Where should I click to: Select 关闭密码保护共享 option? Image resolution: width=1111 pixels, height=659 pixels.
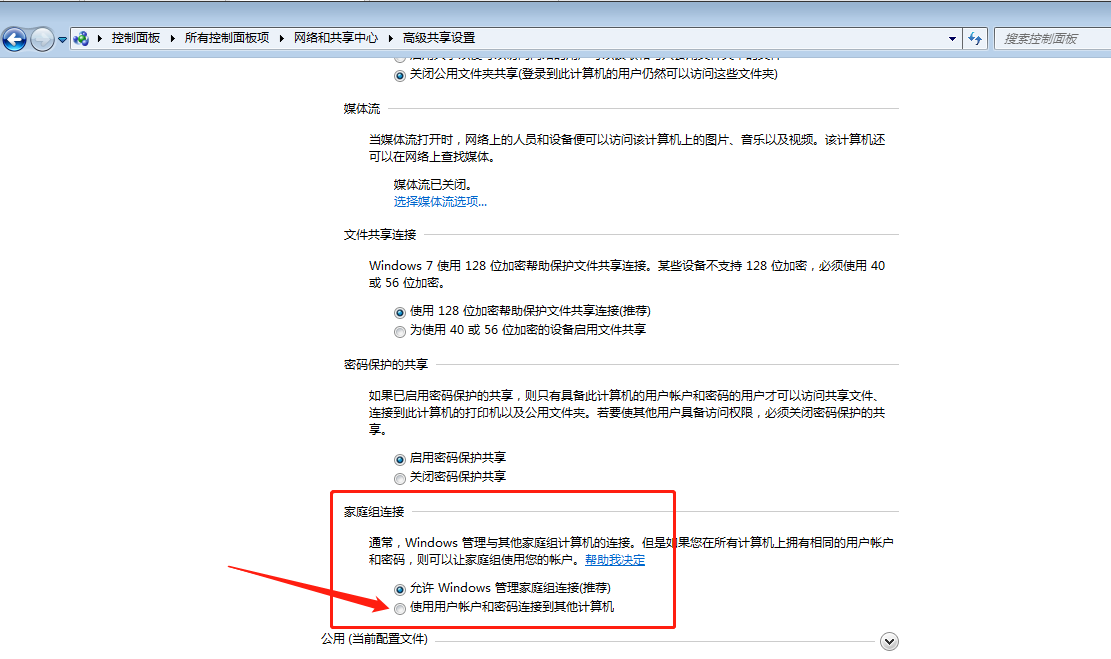tap(399, 478)
